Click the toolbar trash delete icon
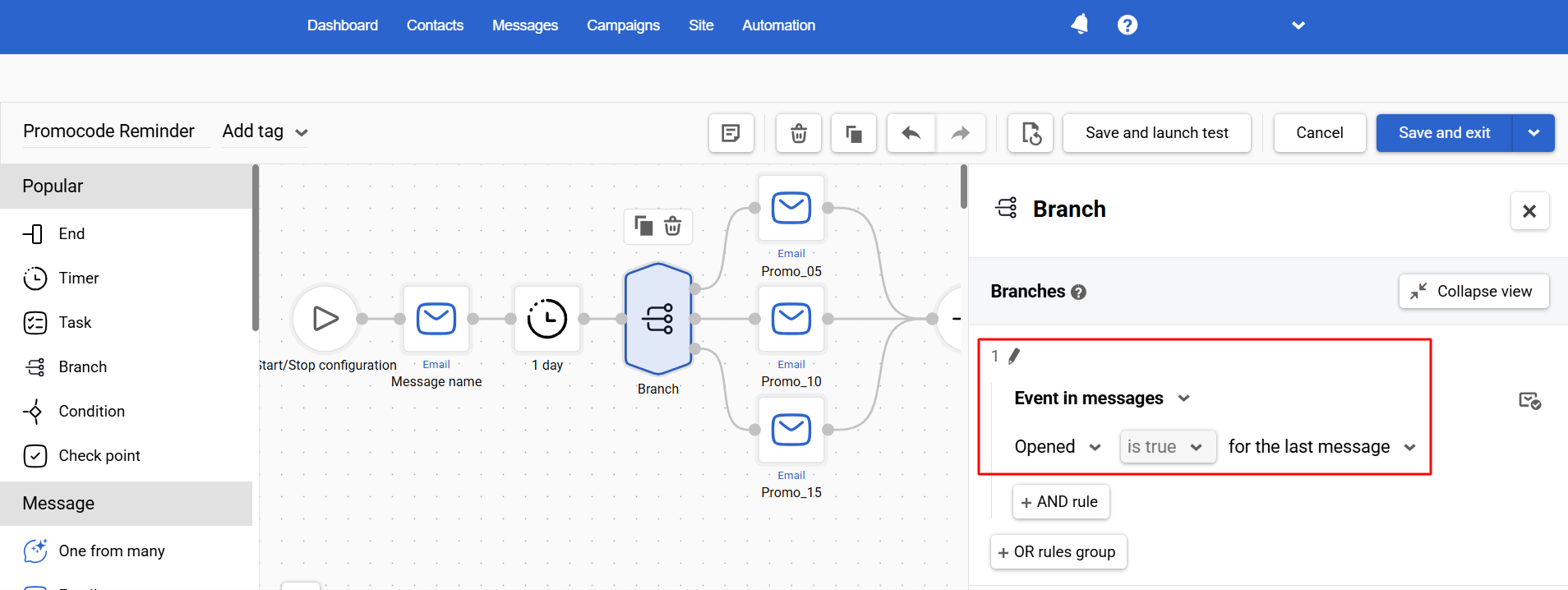This screenshot has width=1568, height=590. [x=799, y=133]
